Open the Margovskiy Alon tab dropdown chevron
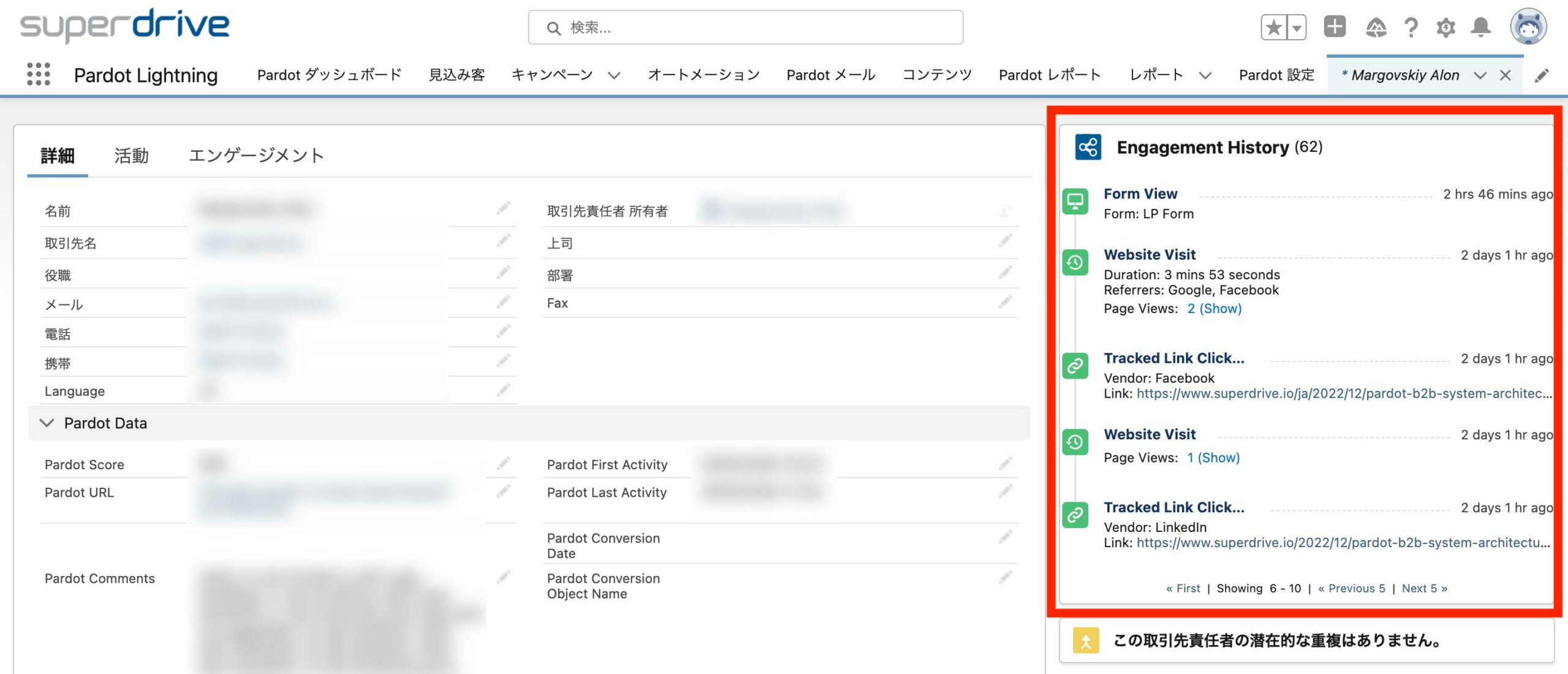 [1480, 75]
